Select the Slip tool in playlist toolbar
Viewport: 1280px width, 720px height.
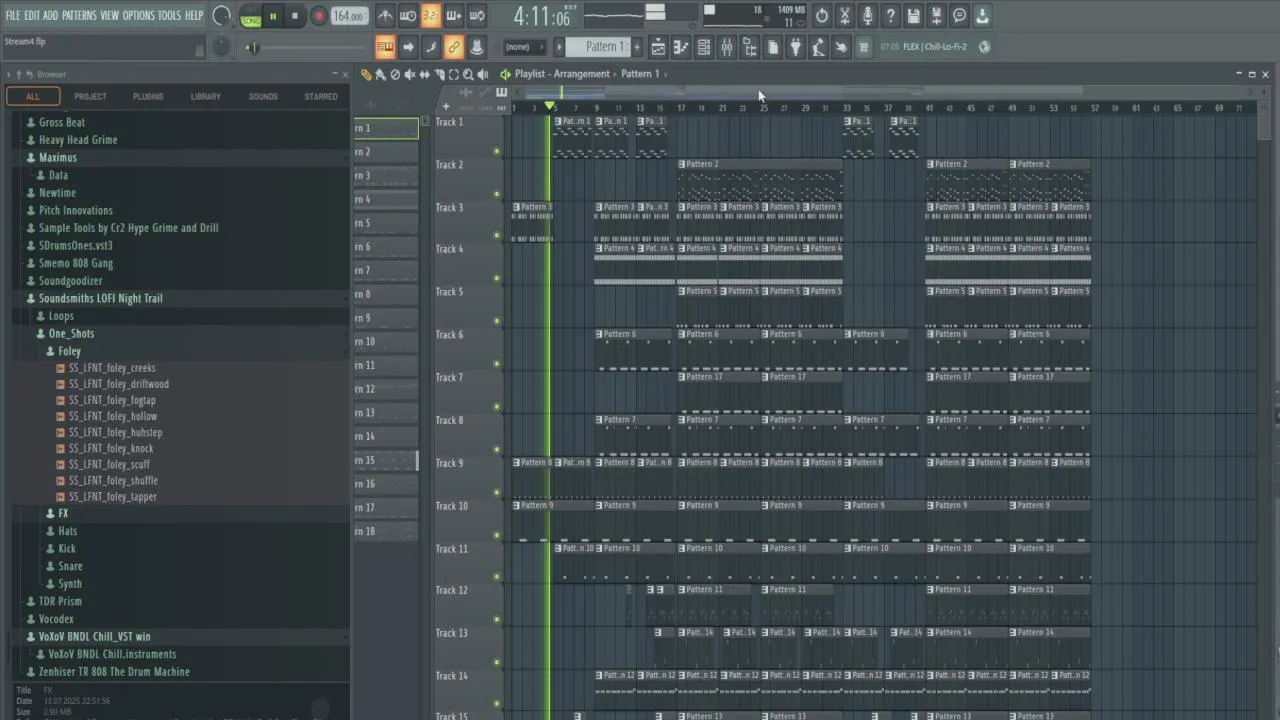click(x=424, y=74)
